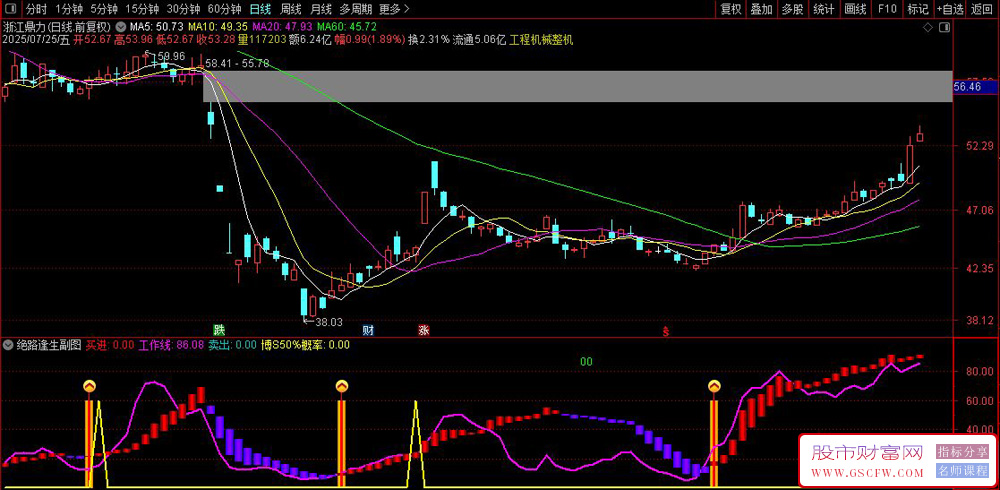The image size is (1000, 490).
Task: Click the 名师课程 link in banner
Action: tap(962, 472)
